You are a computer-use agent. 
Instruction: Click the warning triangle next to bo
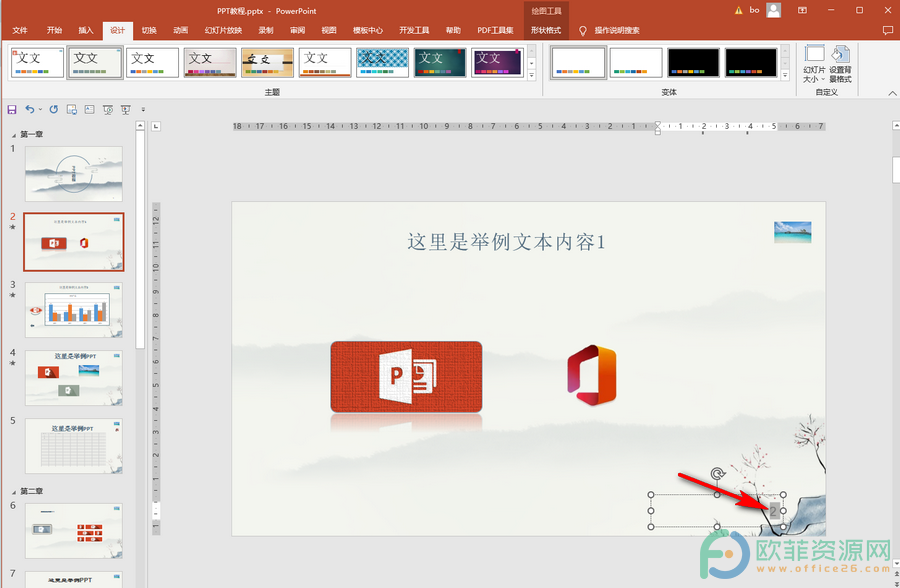click(x=739, y=10)
